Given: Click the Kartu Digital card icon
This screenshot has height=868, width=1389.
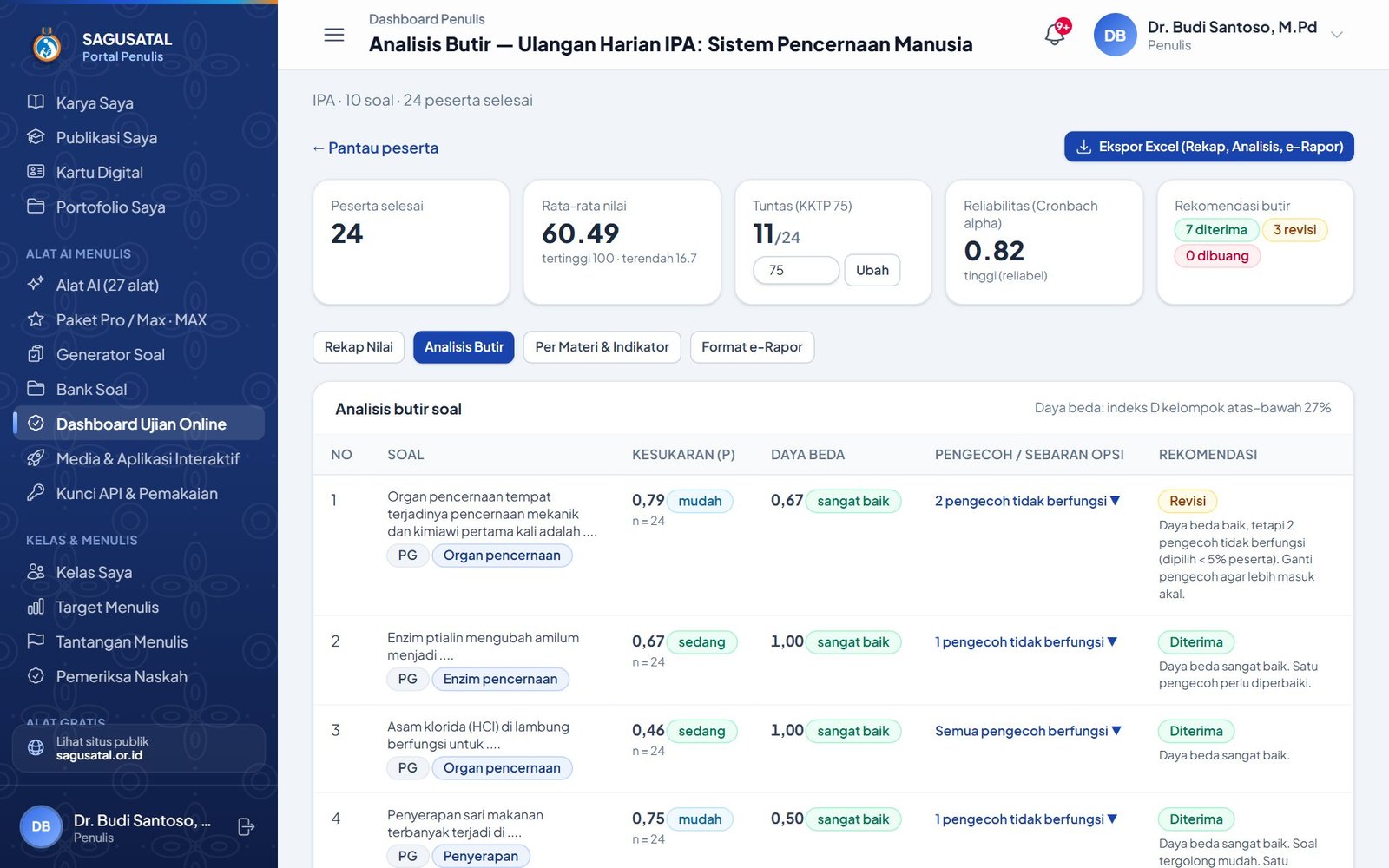Looking at the screenshot, I should click(36, 172).
